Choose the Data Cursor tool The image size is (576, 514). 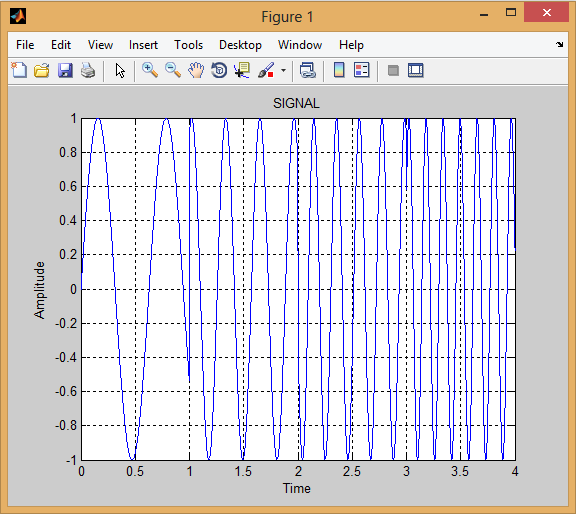pos(242,70)
